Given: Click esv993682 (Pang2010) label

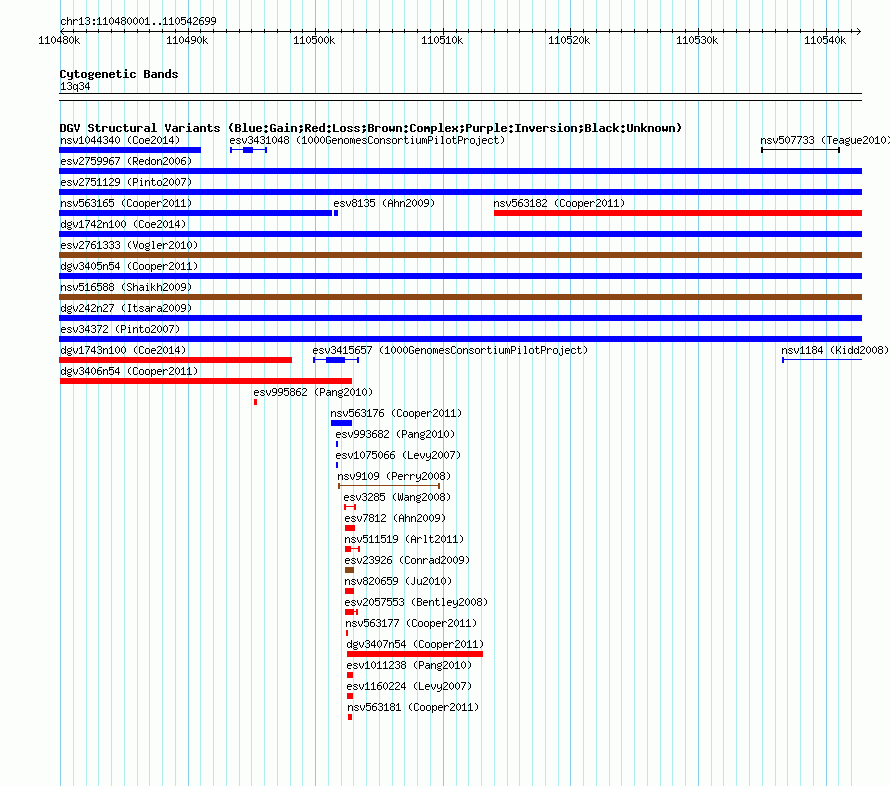Looking at the screenshot, I should tap(395, 435).
